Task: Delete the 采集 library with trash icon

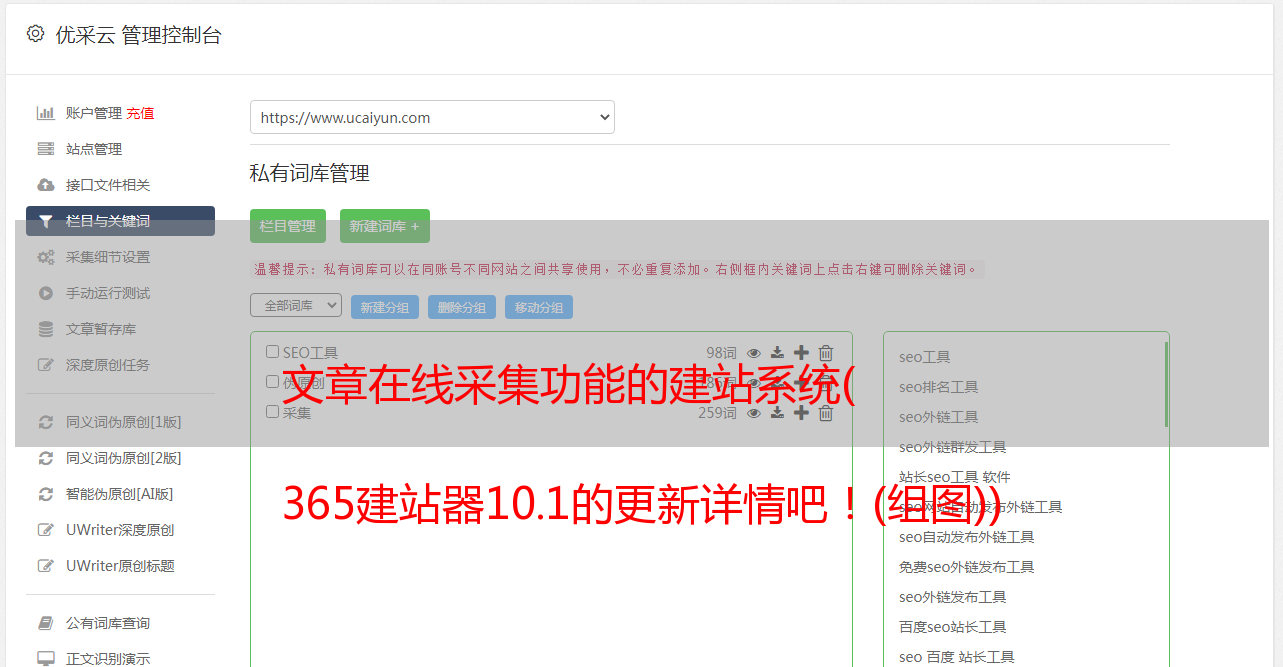Action: (x=826, y=413)
